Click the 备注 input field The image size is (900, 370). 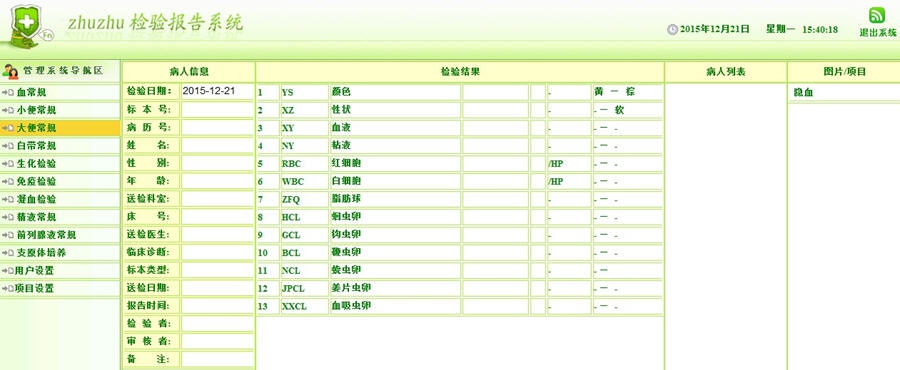tap(218, 359)
